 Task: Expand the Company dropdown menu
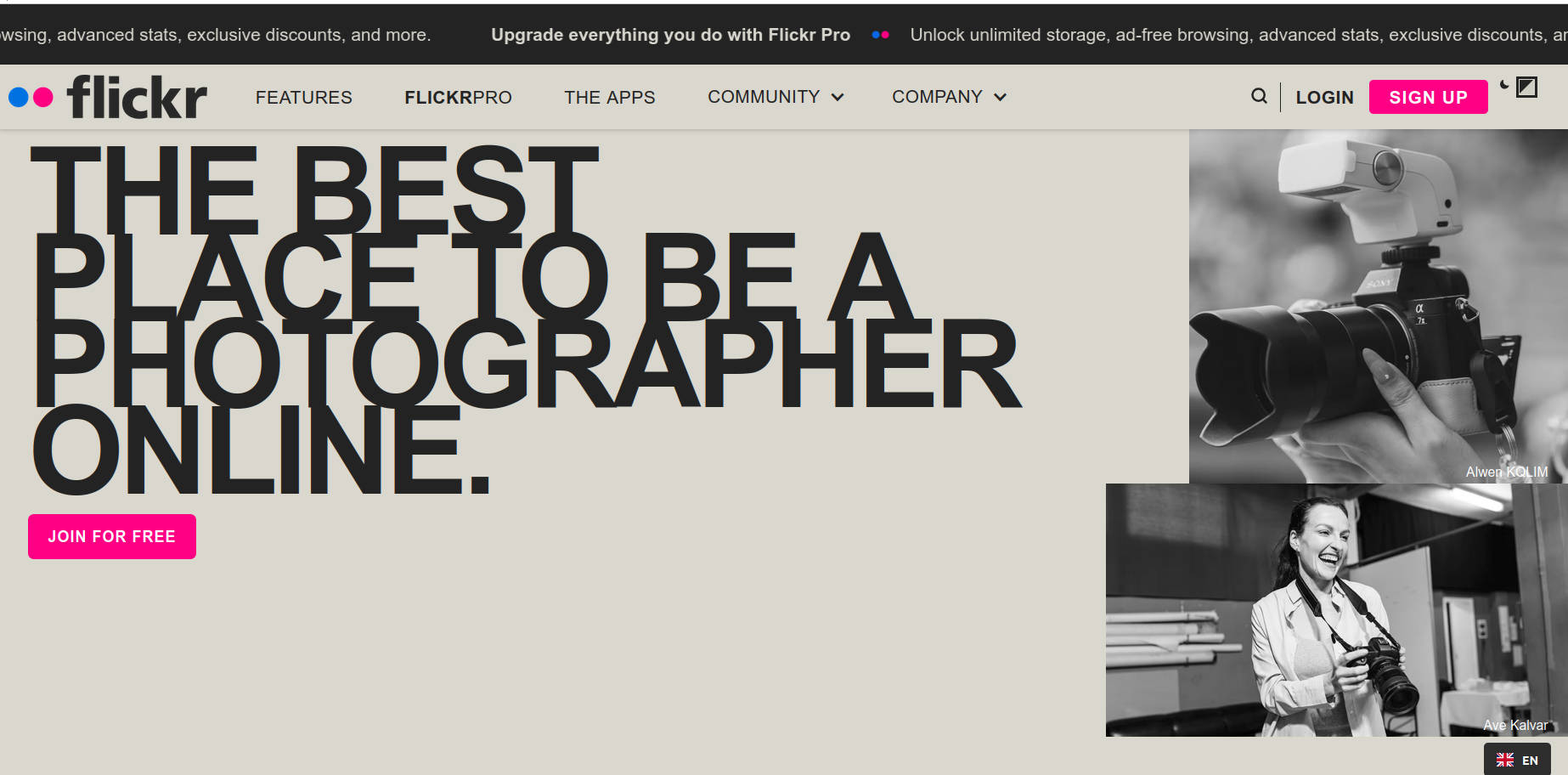tap(948, 97)
